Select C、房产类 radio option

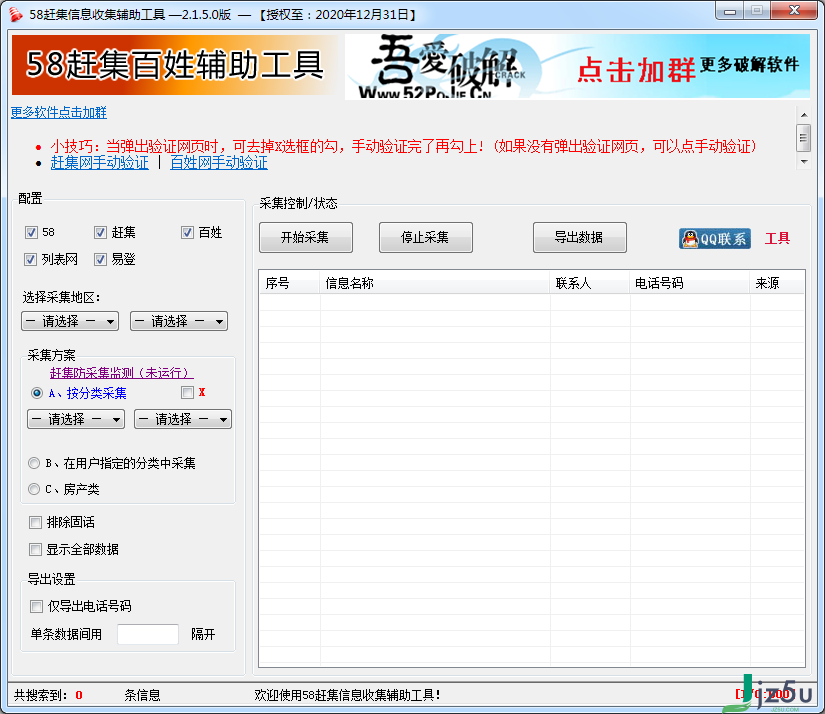34,489
